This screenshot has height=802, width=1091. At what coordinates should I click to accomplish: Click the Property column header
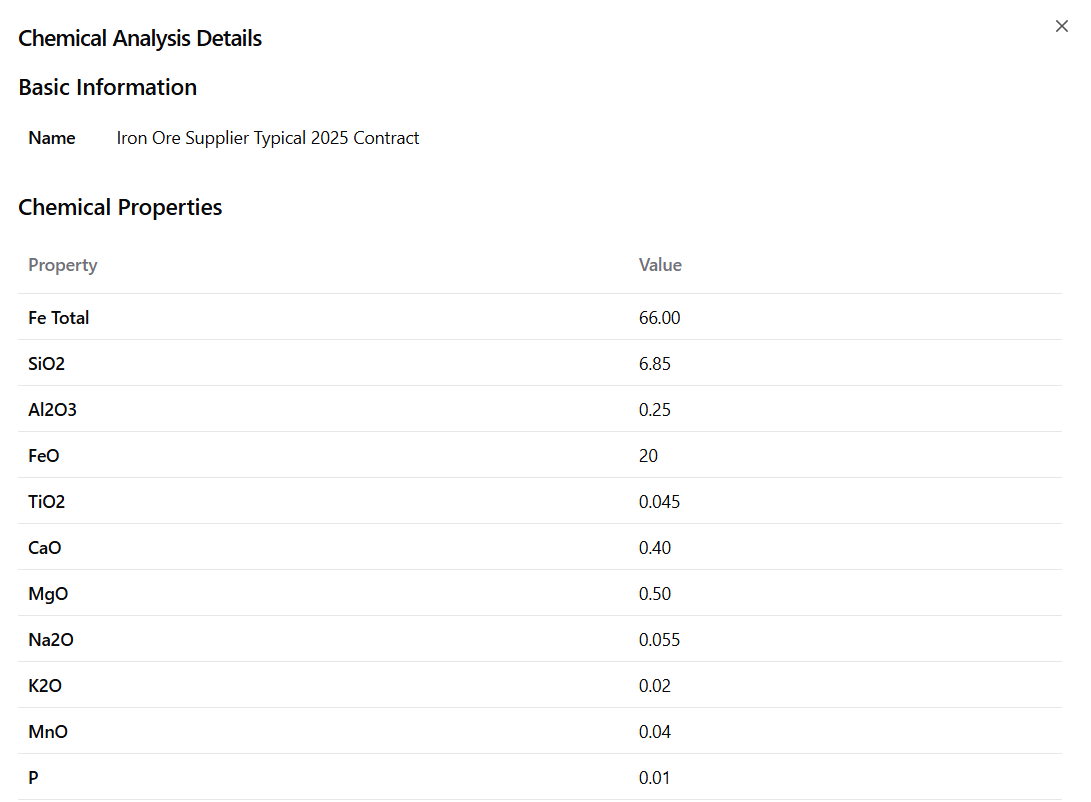coord(63,265)
